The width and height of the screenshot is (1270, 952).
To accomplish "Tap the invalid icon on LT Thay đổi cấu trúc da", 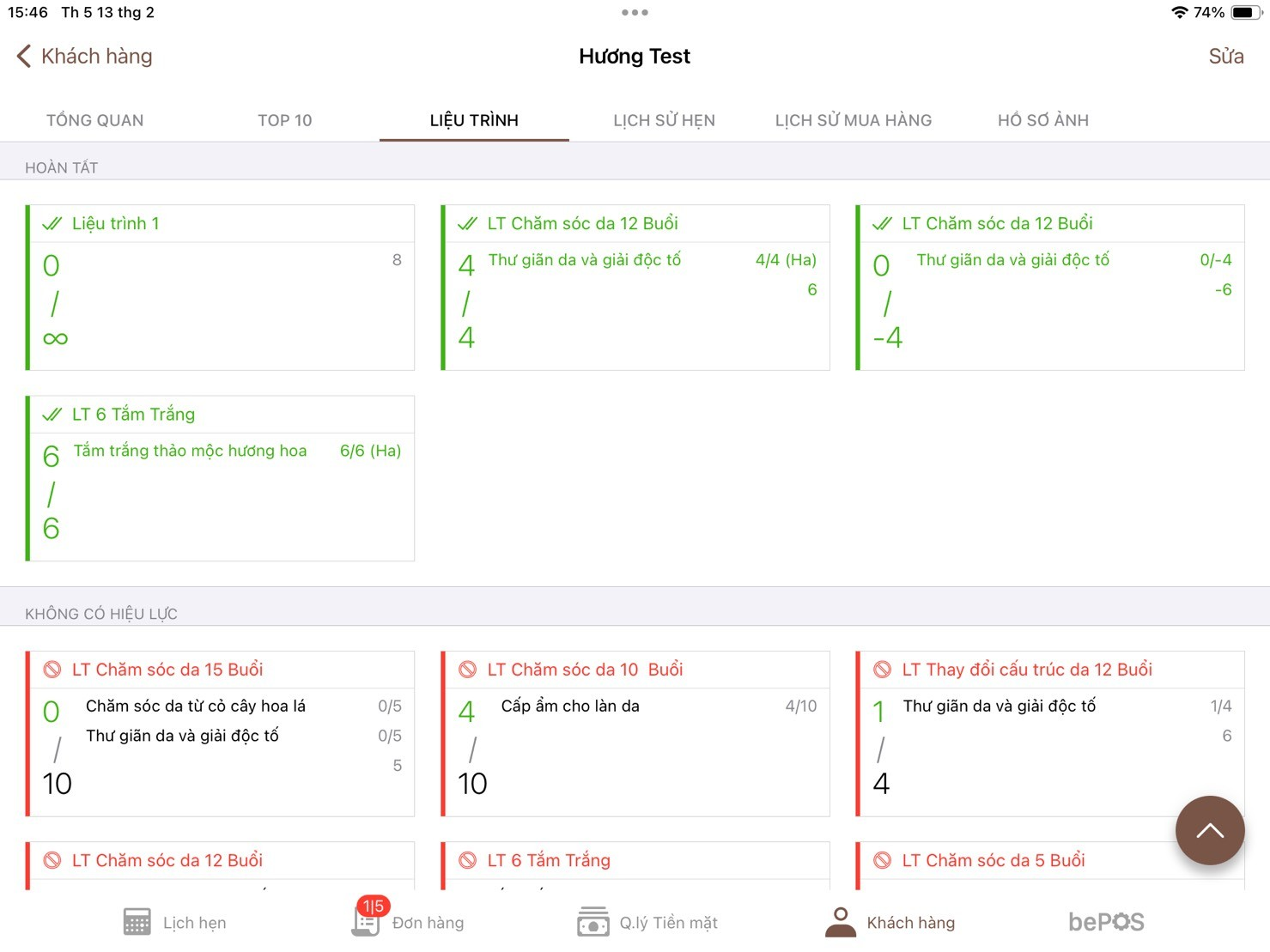I will coord(882,670).
